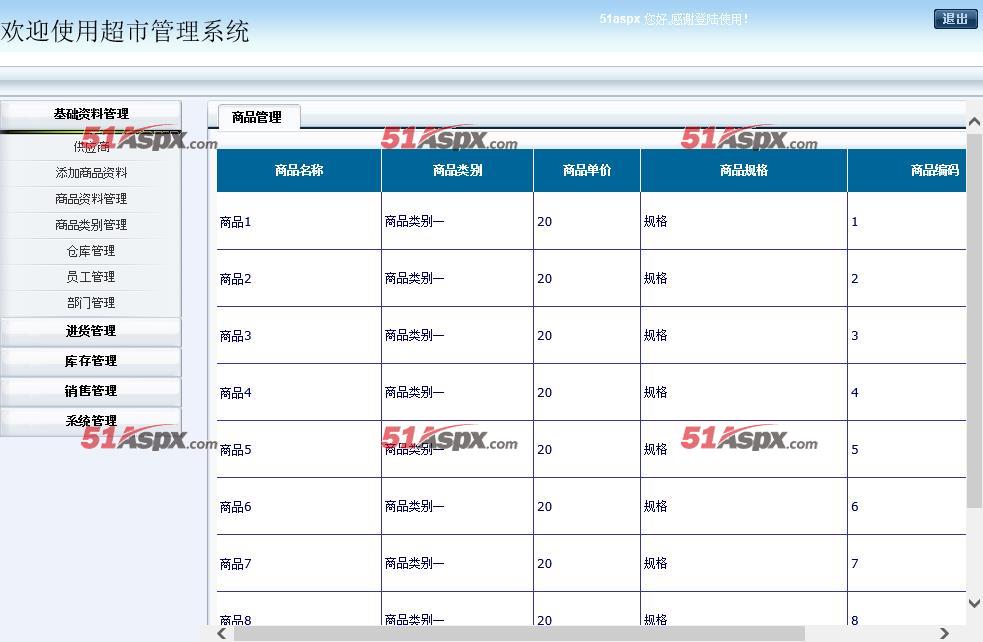Select the 商品管理 tab
Viewport: 983px width, 642px height.
pyautogui.click(x=258, y=117)
